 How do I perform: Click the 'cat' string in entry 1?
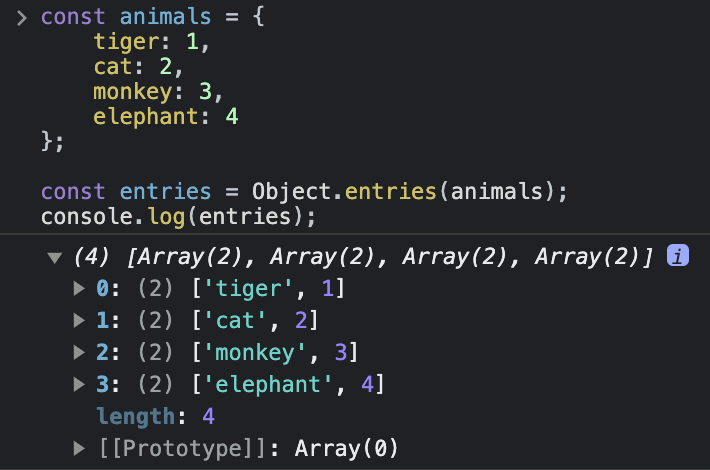pyautogui.click(x=235, y=321)
